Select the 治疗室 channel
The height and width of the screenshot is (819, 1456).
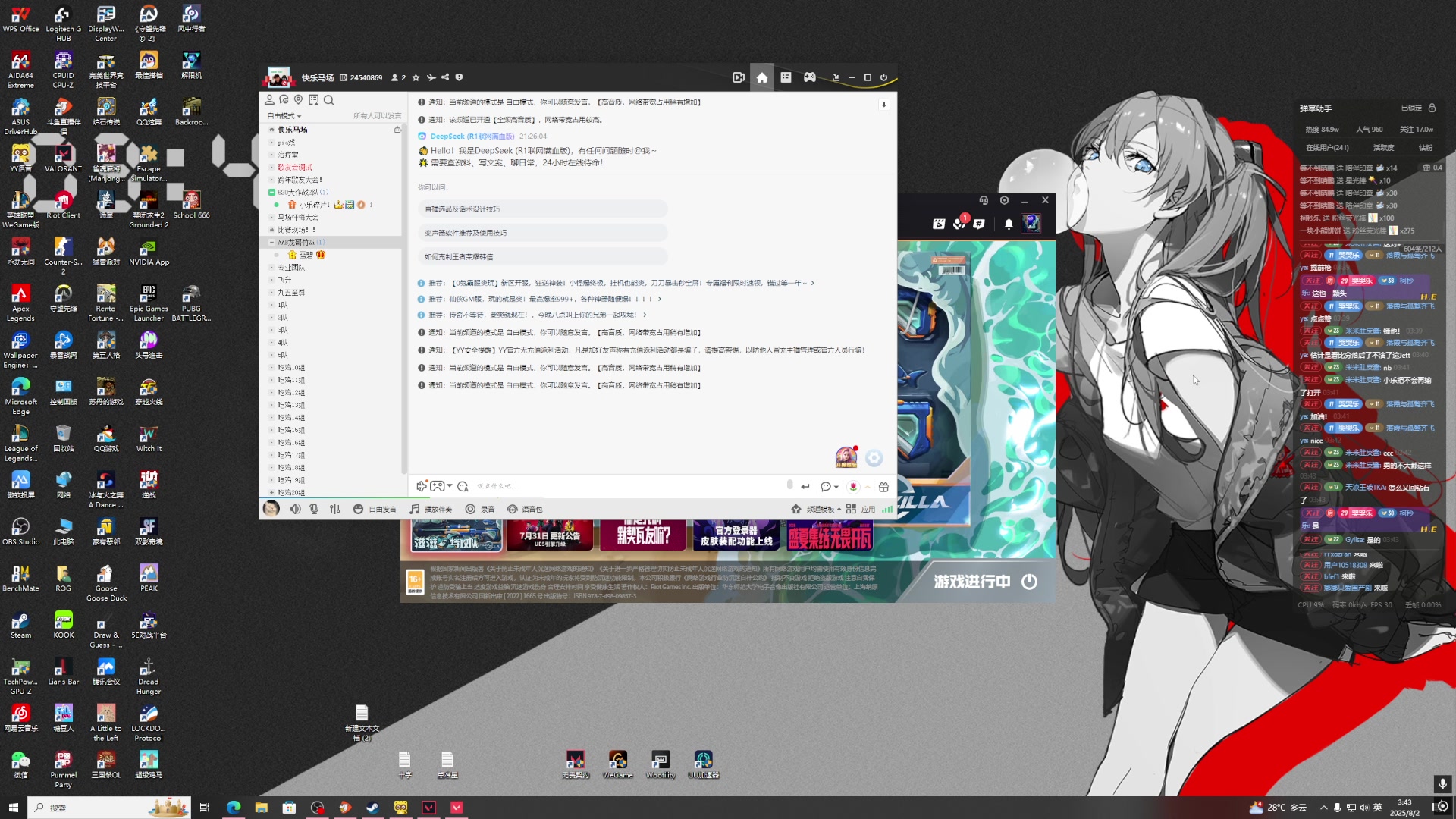point(288,155)
